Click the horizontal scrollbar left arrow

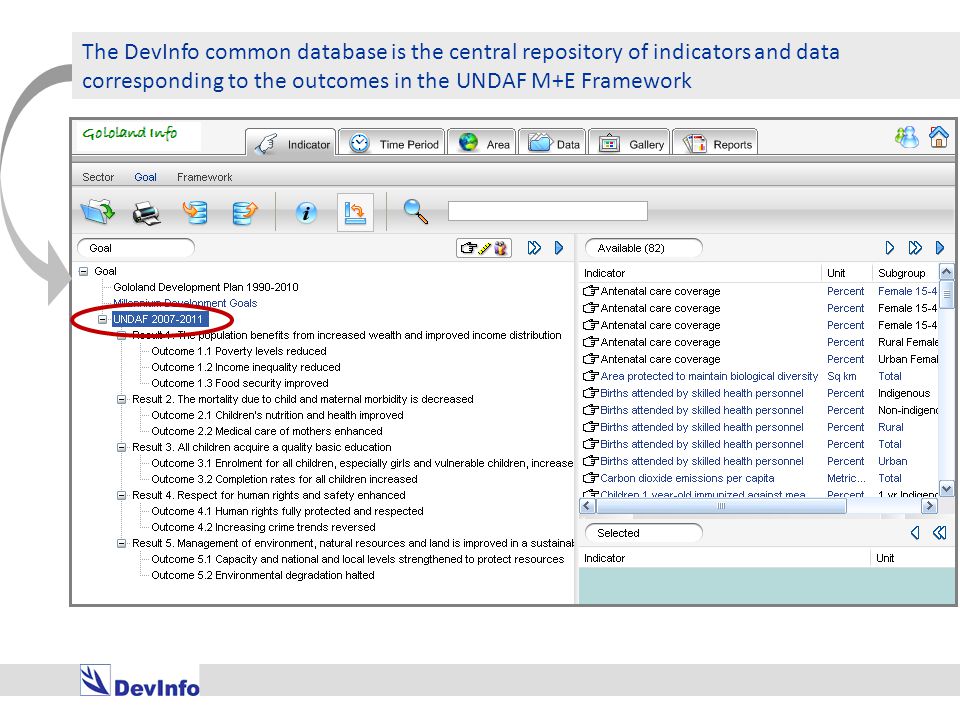(587, 506)
